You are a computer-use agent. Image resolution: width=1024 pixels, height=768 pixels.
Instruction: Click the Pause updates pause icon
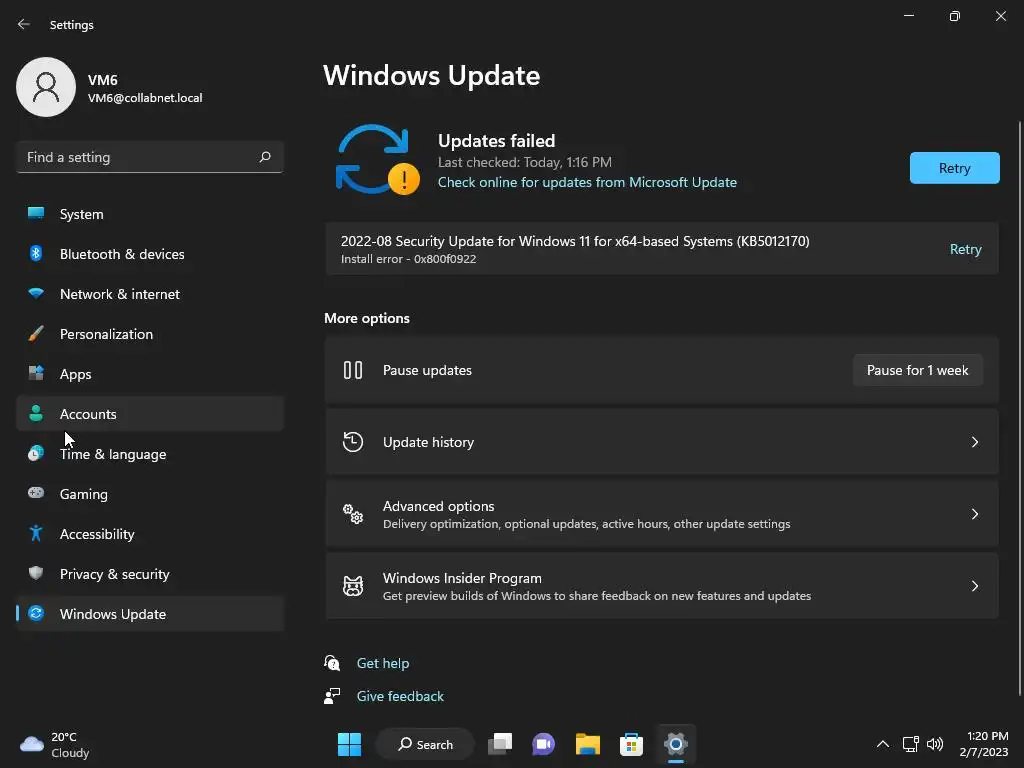(353, 370)
